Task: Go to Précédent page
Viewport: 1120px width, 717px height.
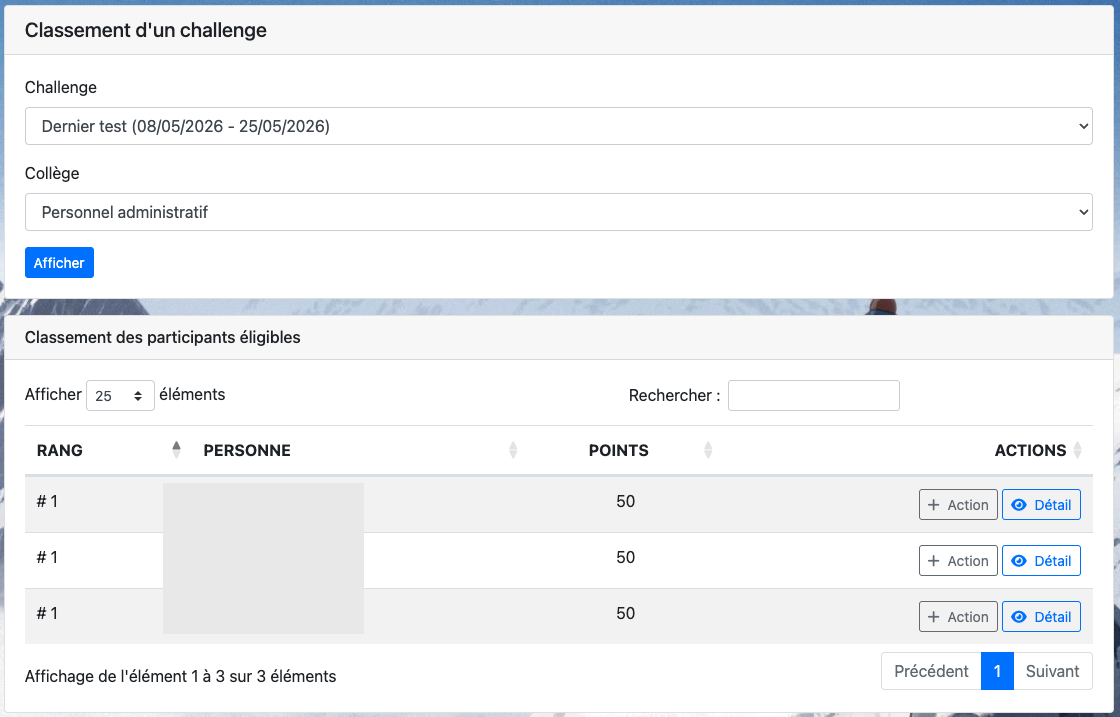Action: pyautogui.click(x=931, y=671)
